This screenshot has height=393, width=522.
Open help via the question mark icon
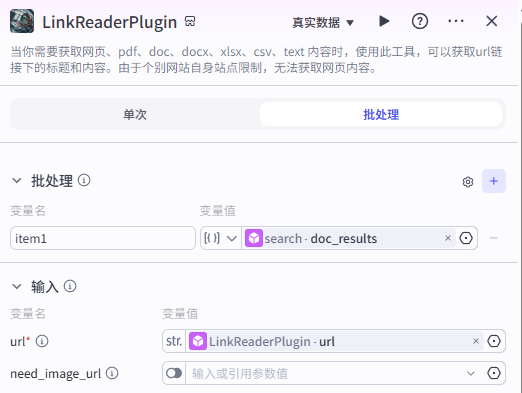(420, 22)
